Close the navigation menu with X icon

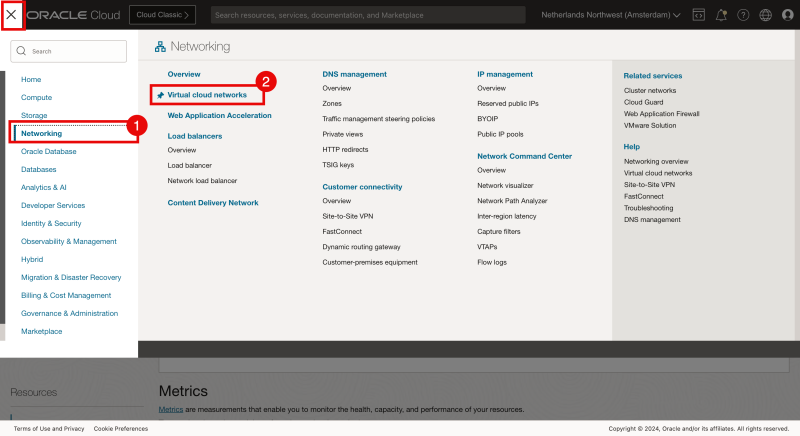[x=12, y=15]
